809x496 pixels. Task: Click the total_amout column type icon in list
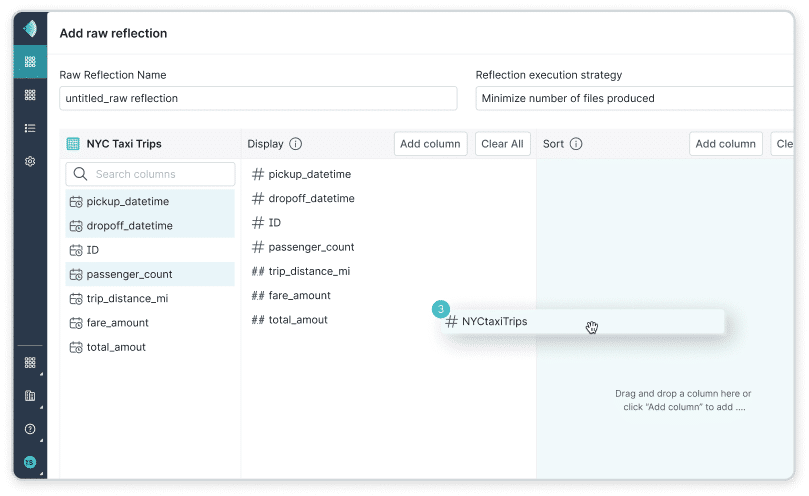tap(76, 347)
